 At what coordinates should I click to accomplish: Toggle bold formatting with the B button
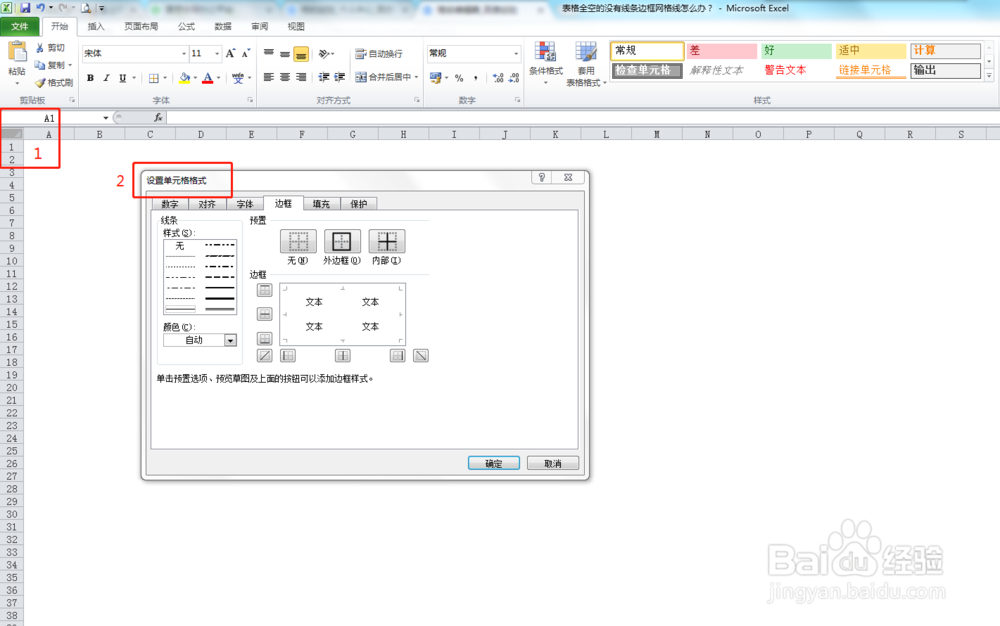click(91, 78)
